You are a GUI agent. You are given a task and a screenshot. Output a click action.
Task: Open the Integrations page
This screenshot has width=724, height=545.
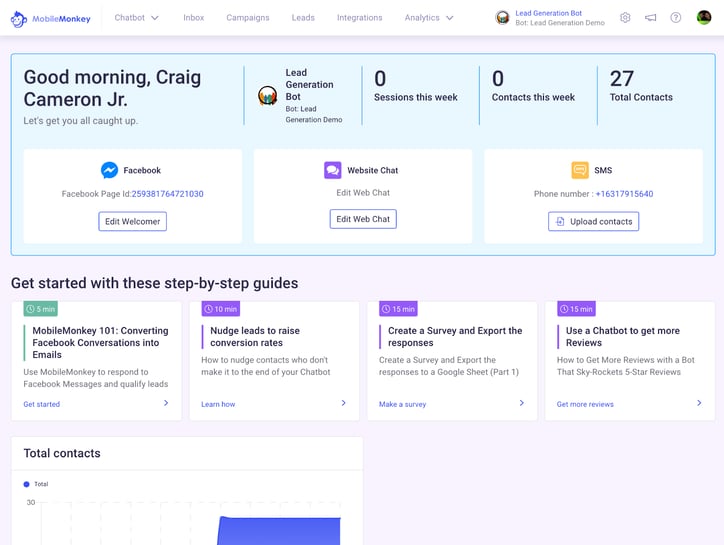click(x=360, y=18)
